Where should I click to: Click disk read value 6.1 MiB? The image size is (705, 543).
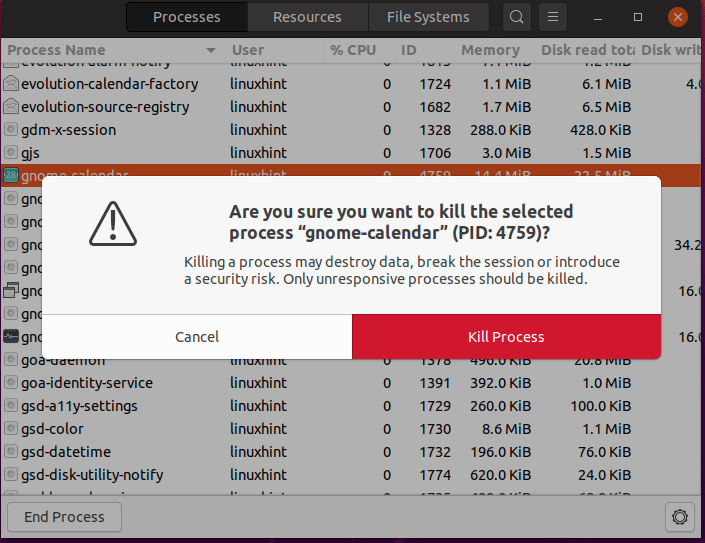pyautogui.click(x=607, y=84)
